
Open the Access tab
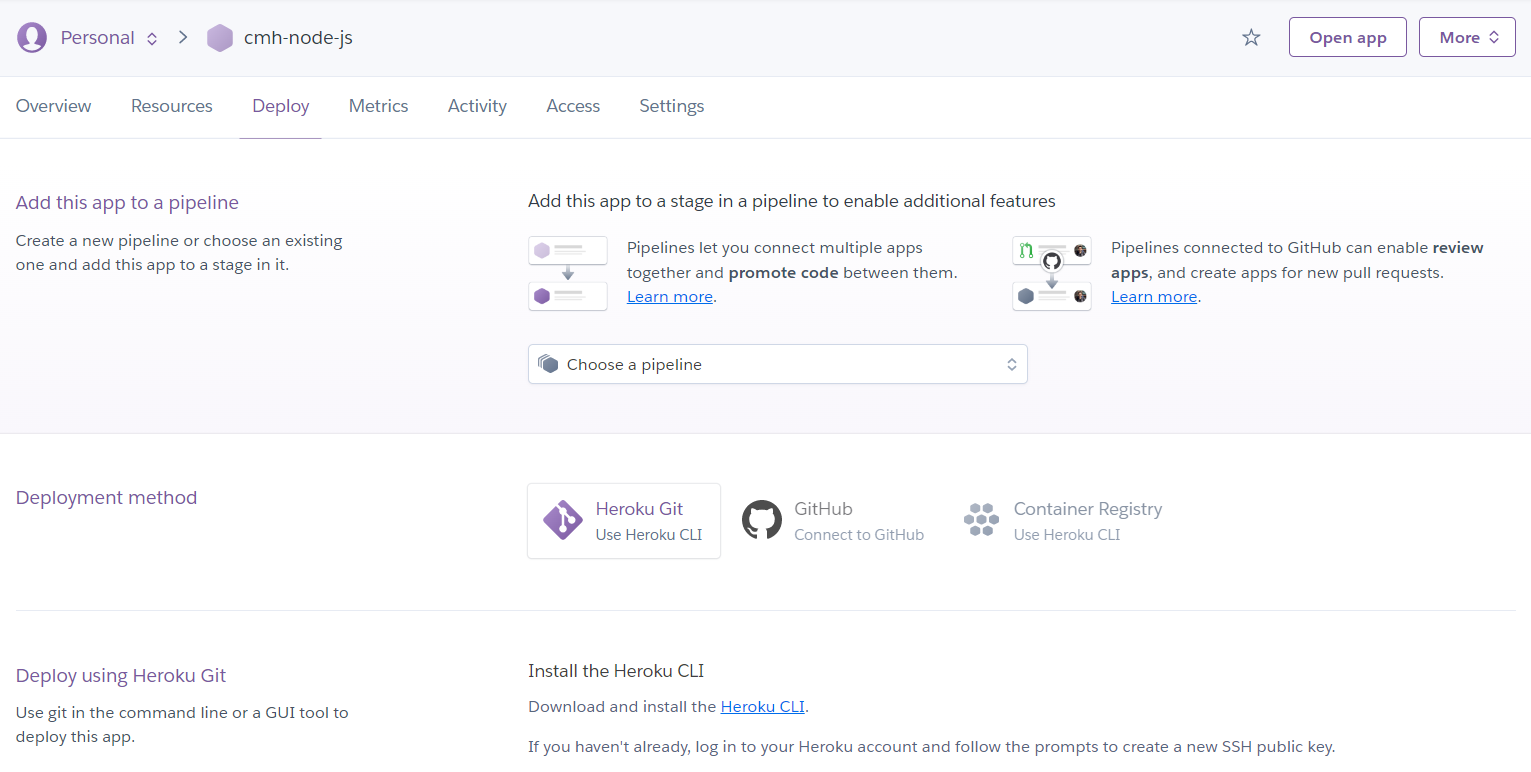[x=573, y=106]
